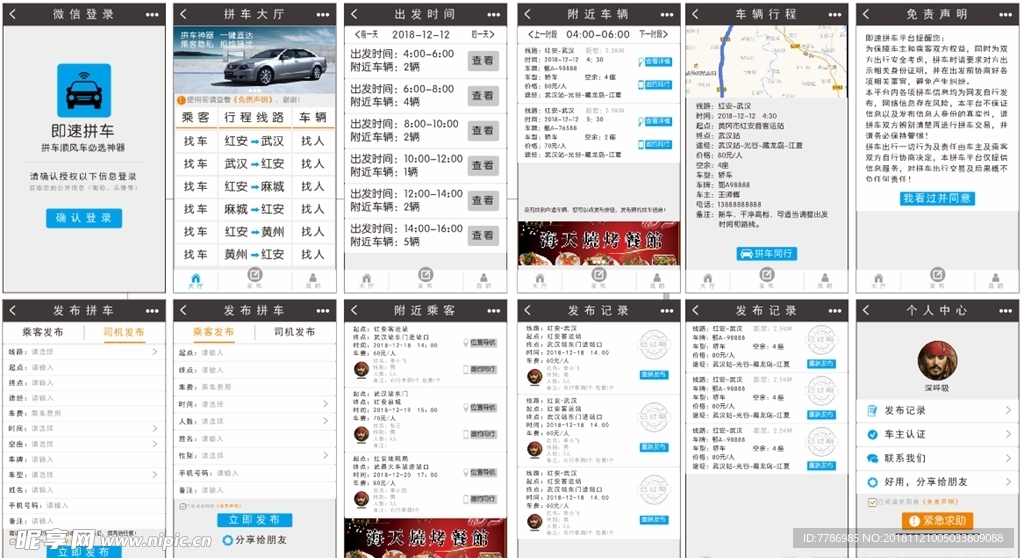Viewport: 1024px width, 558px height.
Task: Go back from the 车辆行程 screen
Action: (696, 14)
